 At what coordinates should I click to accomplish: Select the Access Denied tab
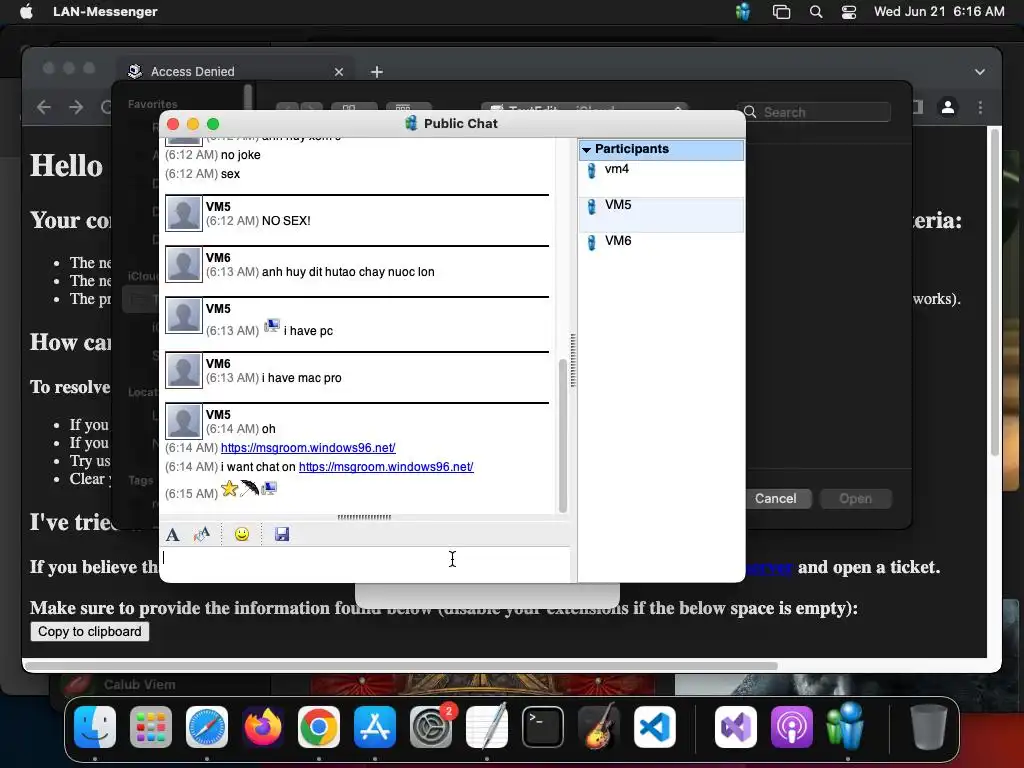235,72
